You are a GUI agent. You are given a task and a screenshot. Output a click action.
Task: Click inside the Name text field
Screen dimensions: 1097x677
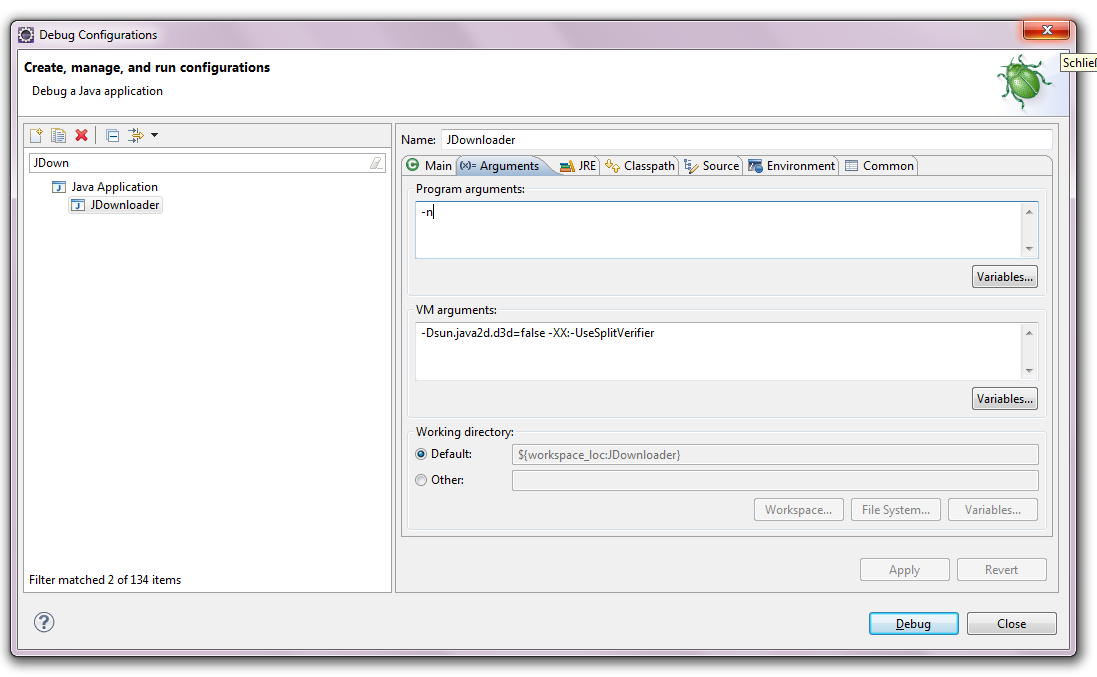pyautogui.click(x=745, y=140)
